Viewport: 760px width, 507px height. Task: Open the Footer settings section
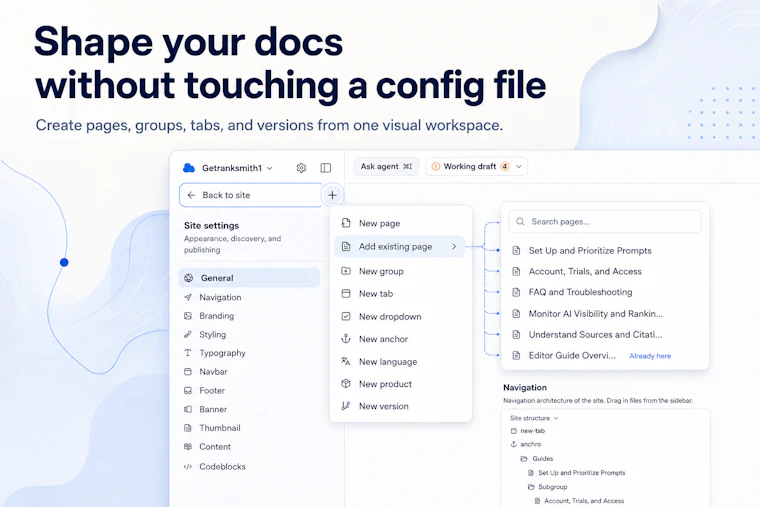[x=249, y=390]
